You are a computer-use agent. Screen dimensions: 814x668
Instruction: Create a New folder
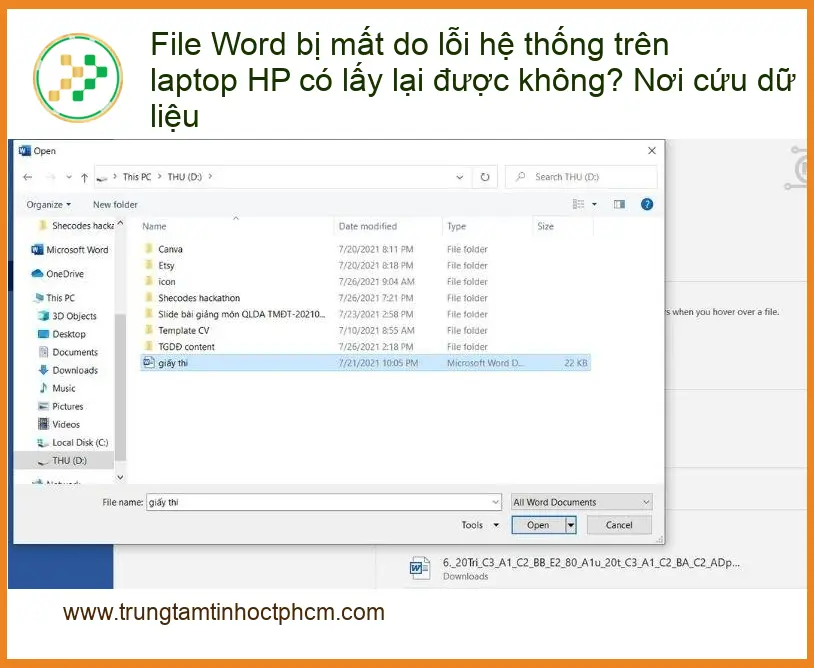click(115, 205)
